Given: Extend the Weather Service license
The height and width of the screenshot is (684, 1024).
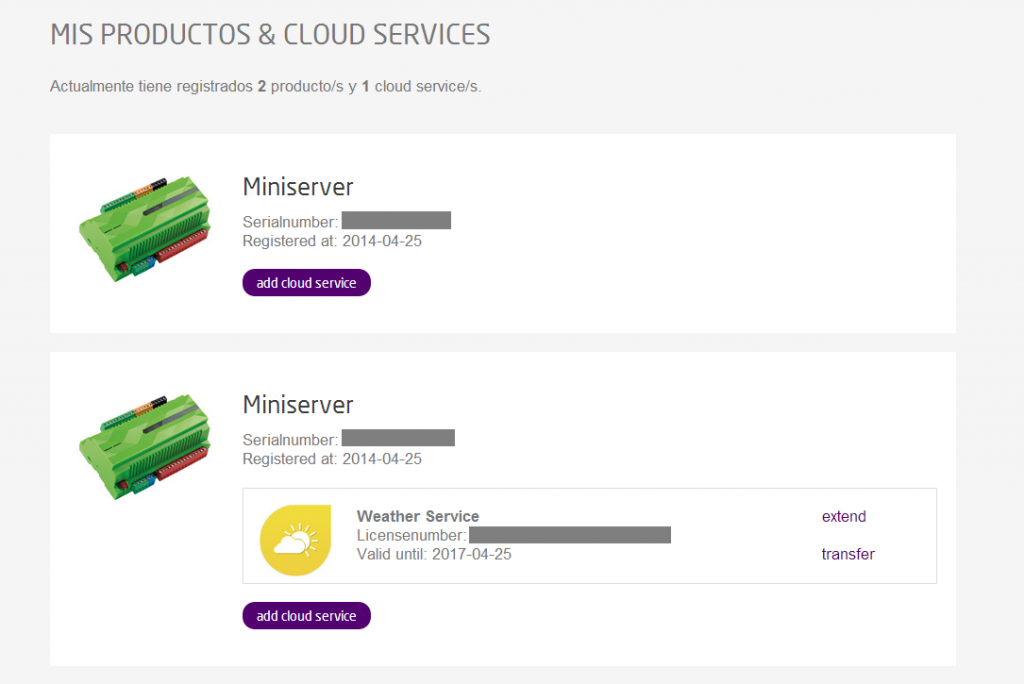Looking at the screenshot, I should [x=843, y=516].
